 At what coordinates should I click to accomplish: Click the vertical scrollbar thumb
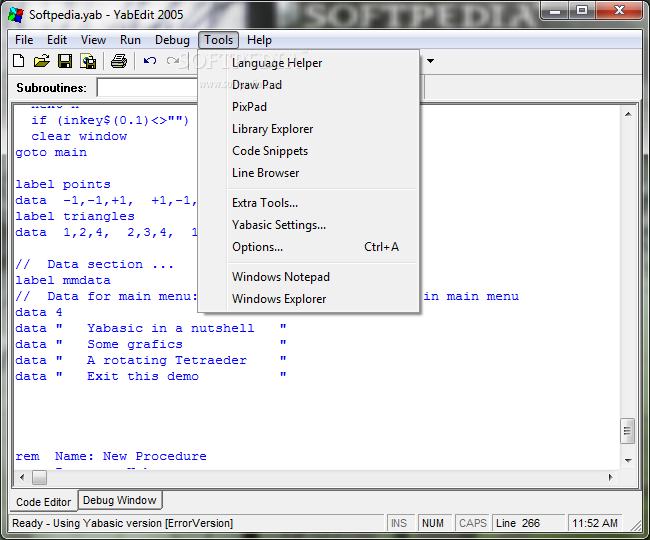click(x=628, y=431)
